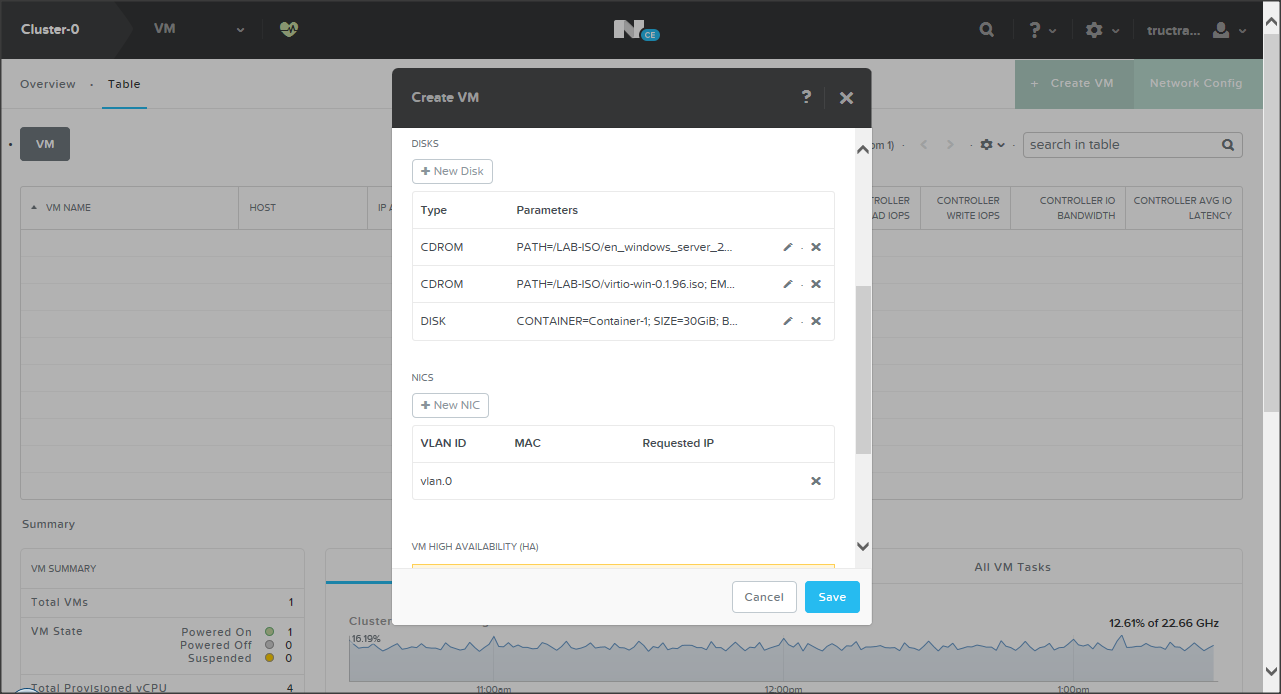This screenshot has height=694, width=1281.
Task: Click the dialog scroll down arrow
Action: click(863, 546)
